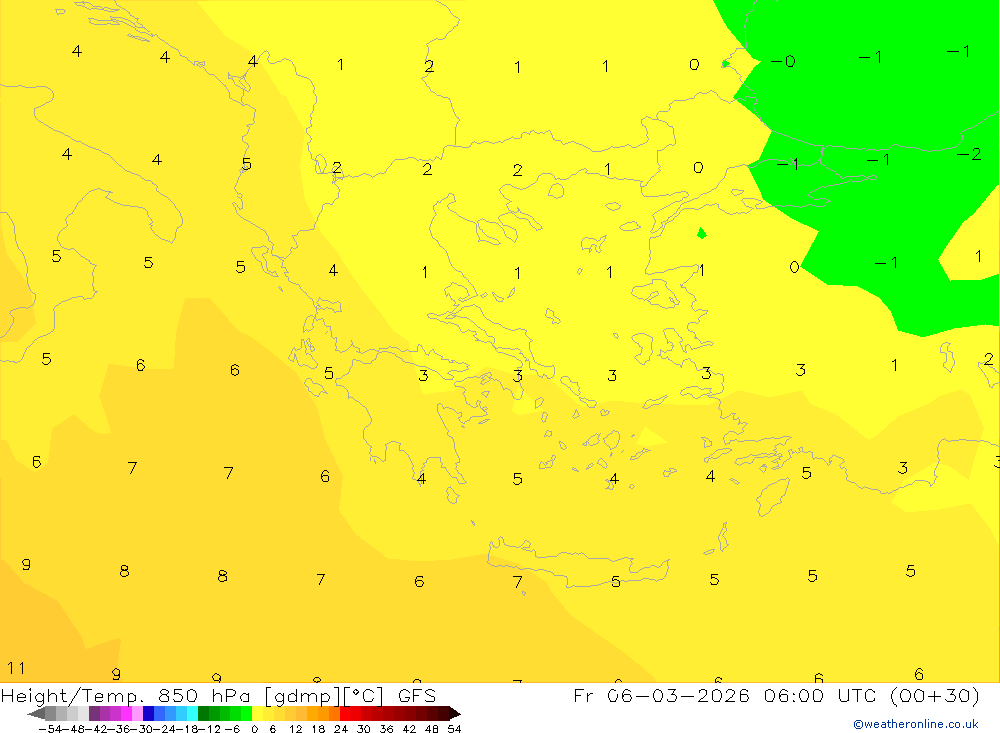Click the date "Fr 06-03-2026"
Screen dimensions: 1000x733
click(662, 695)
